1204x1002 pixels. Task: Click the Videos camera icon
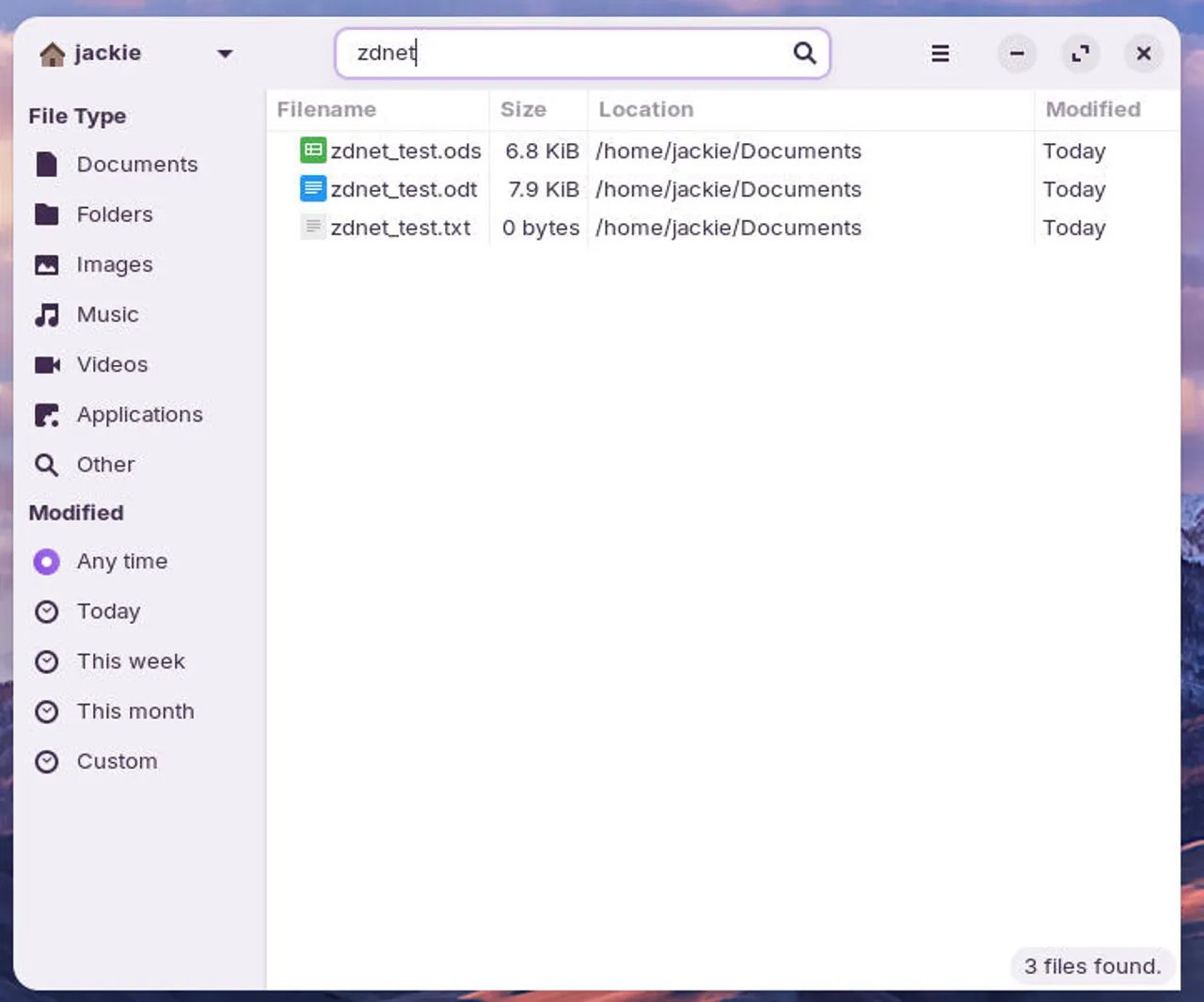coord(47,365)
